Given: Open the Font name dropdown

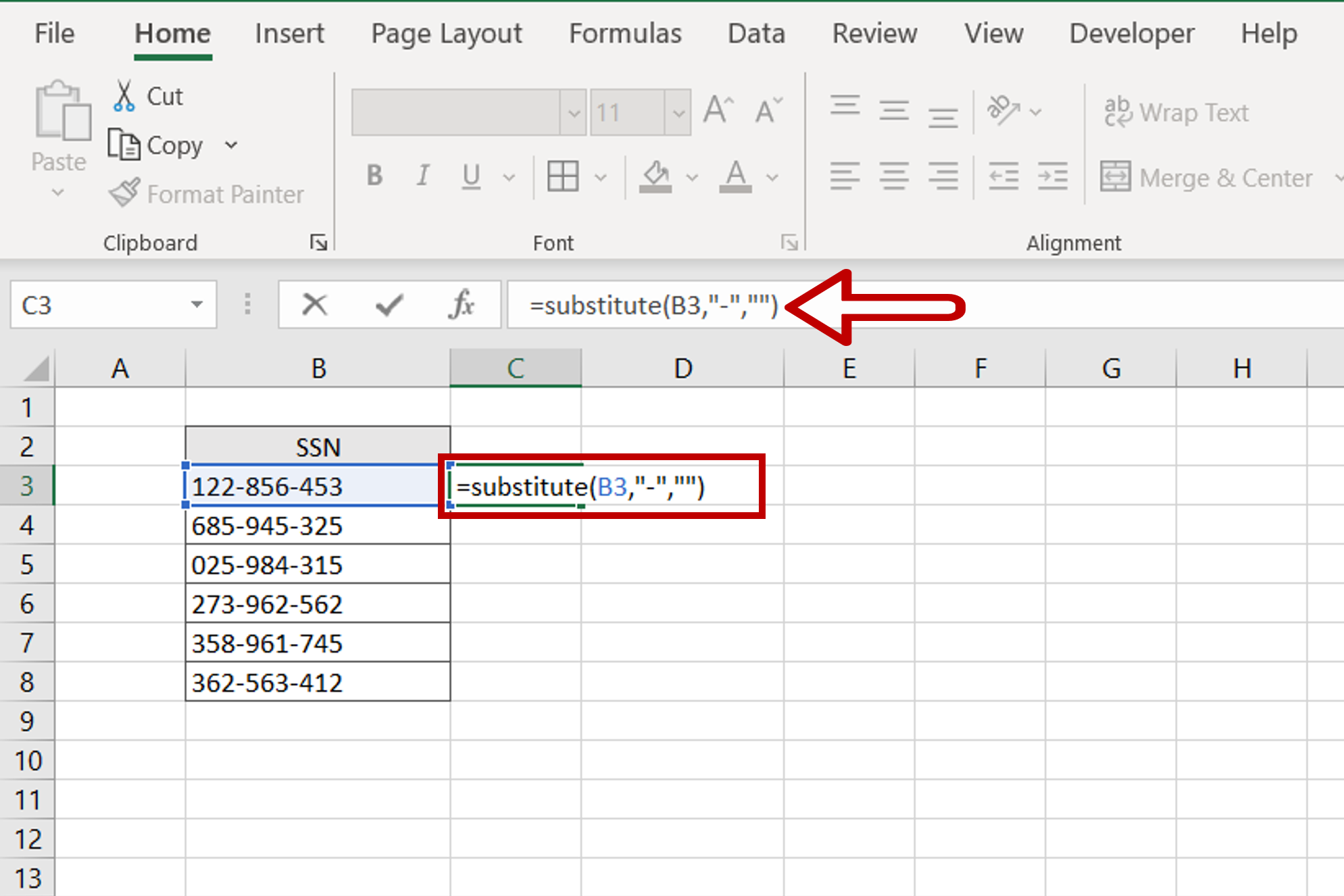Looking at the screenshot, I should [575, 112].
